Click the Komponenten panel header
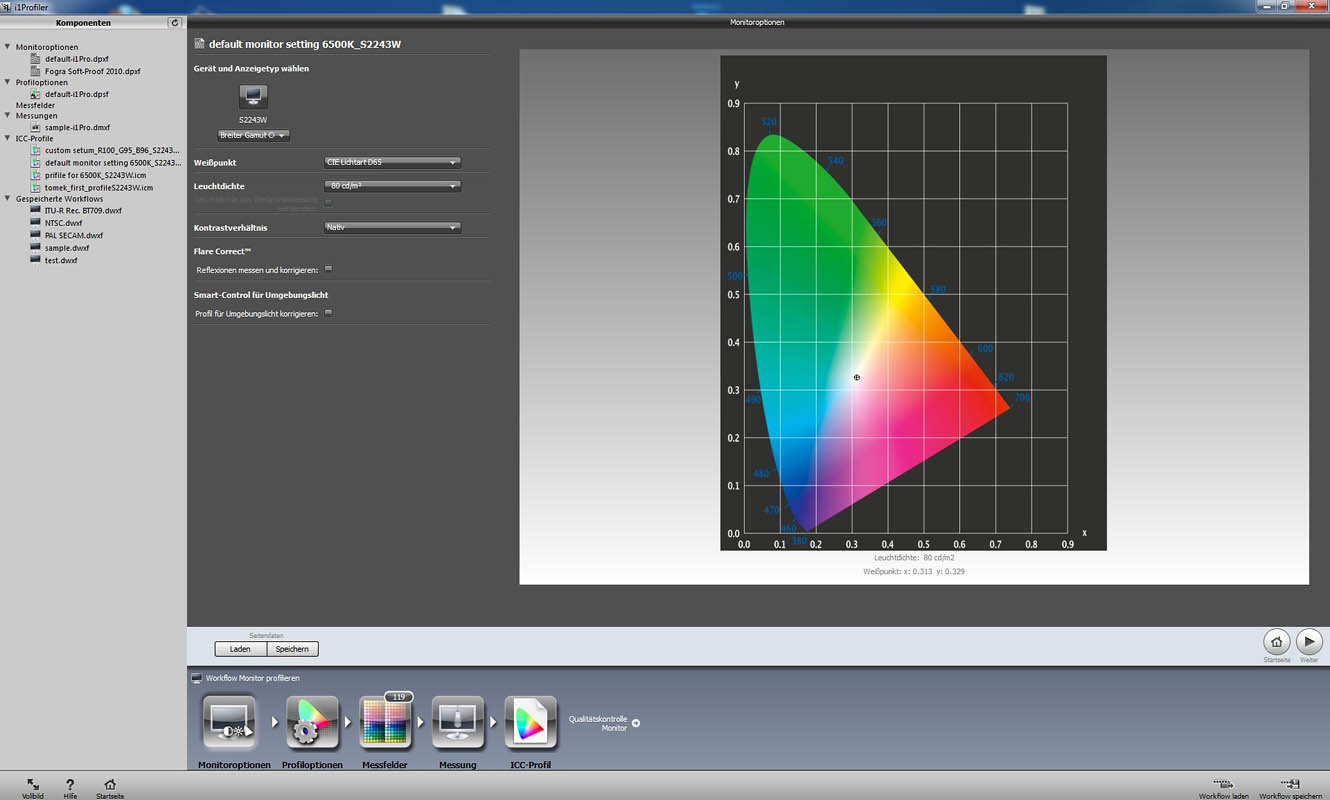 (x=84, y=22)
